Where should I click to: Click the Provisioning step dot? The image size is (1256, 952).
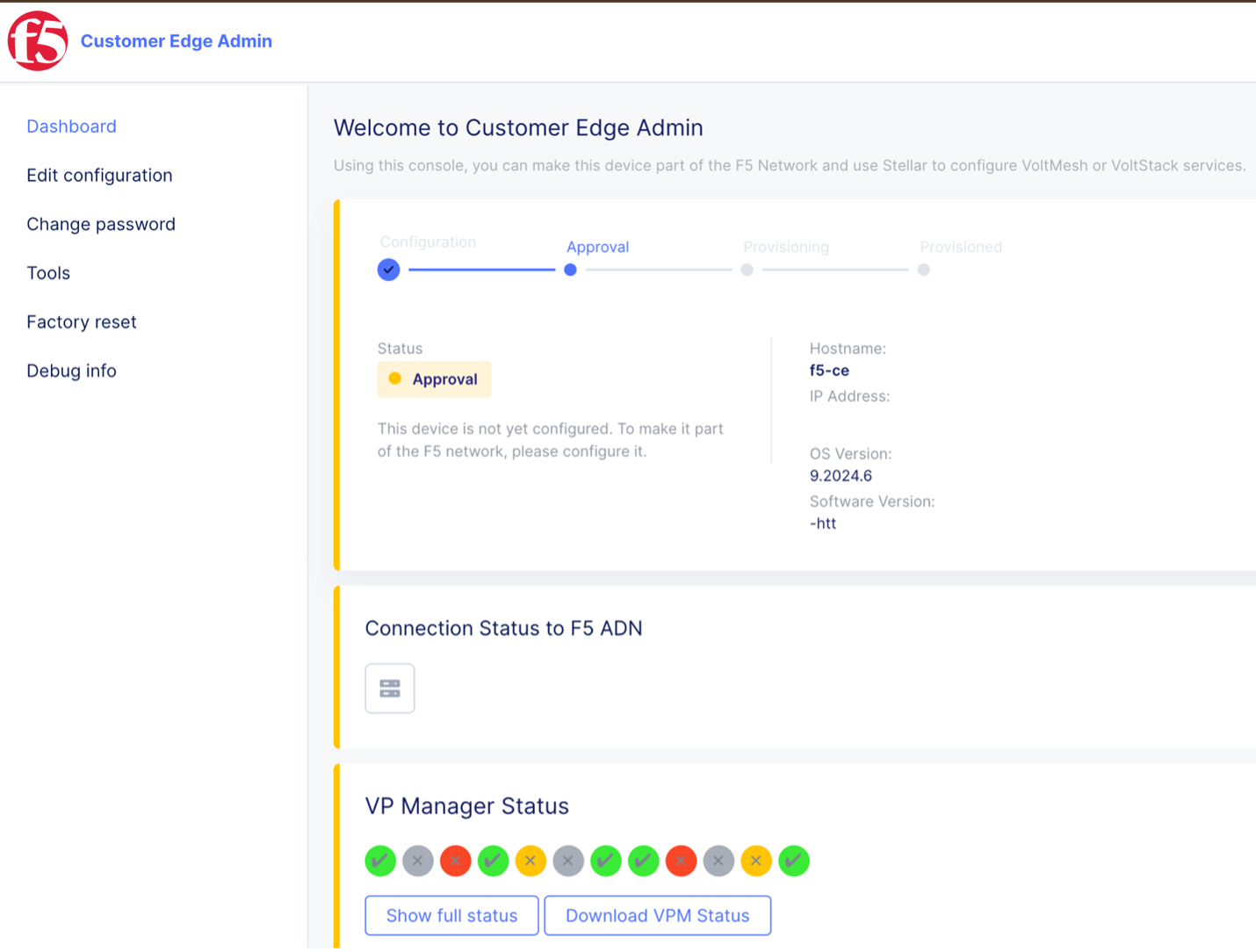tap(747, 270)
